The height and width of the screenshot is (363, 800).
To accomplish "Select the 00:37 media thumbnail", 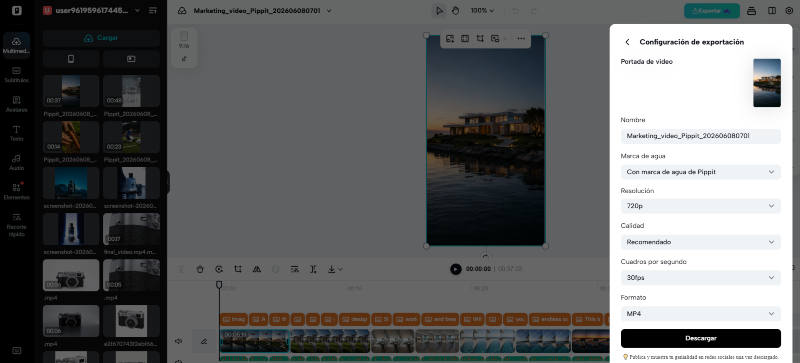I will [71, 91].
